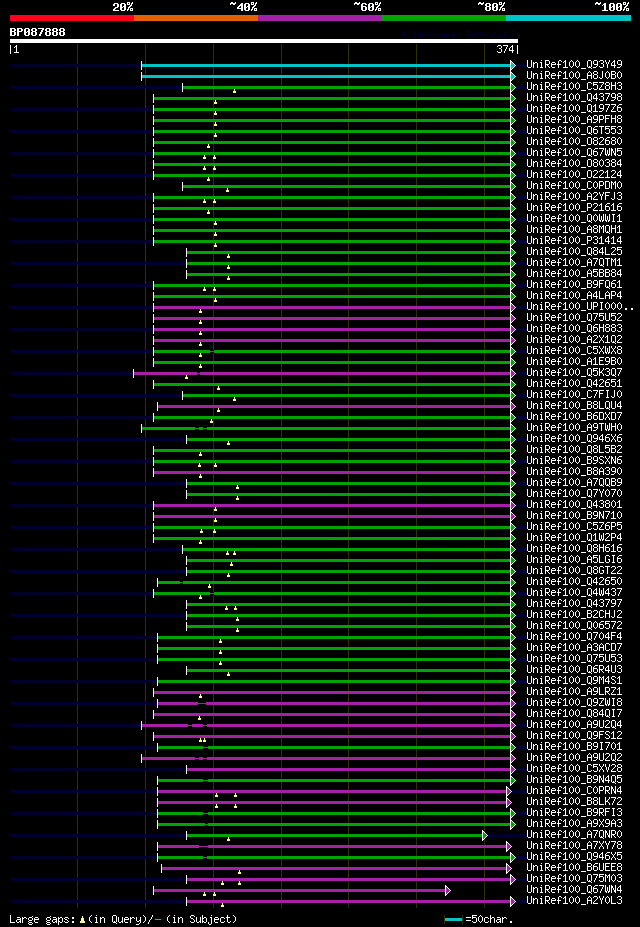Click the cyan ~100% identity legend segment

coord(568,18)
